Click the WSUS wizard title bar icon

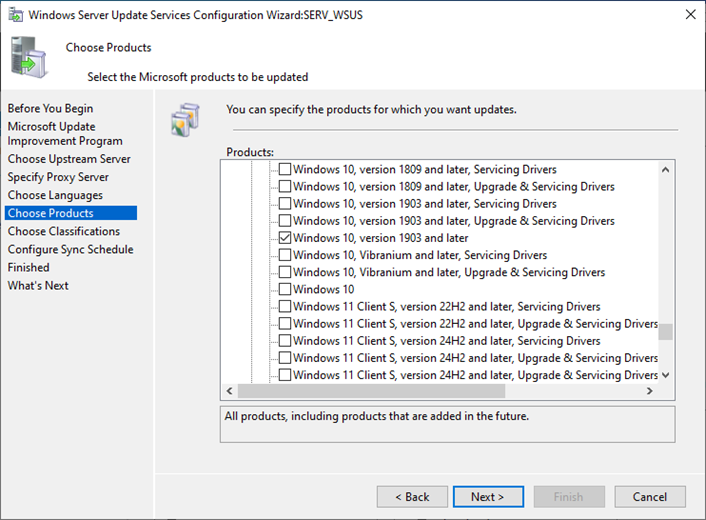click(15, 14)
